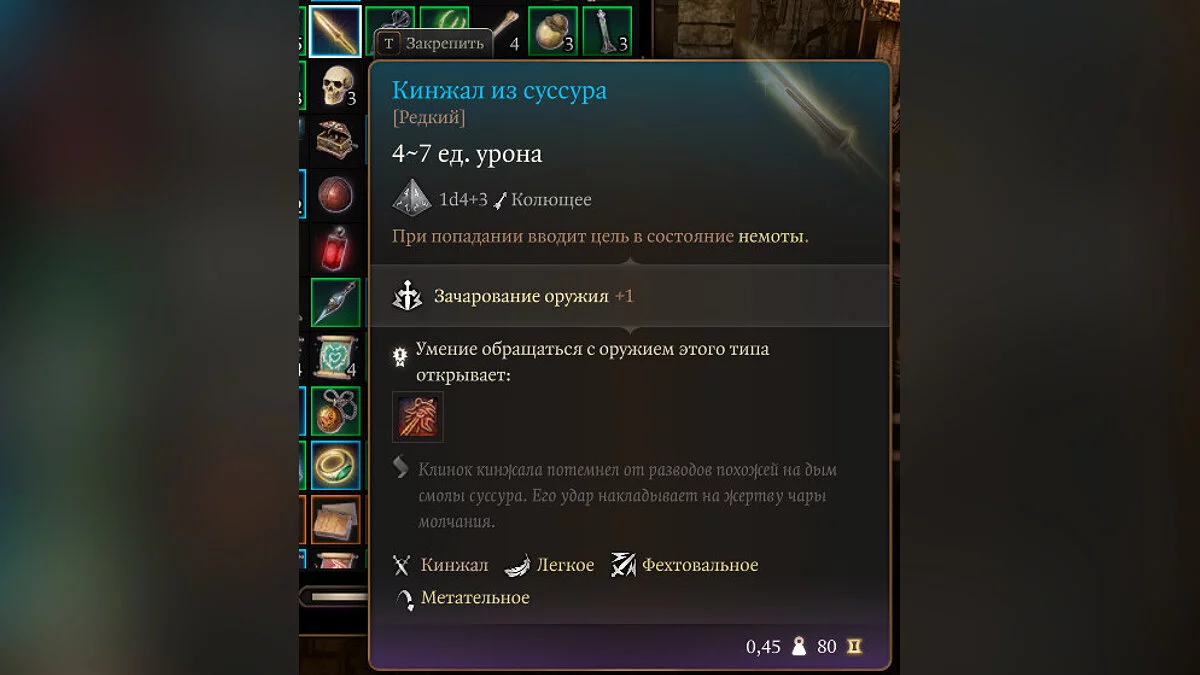This screenshot has height=675, width=1200.
Task: Select the red potion bottle item
Action: [336, 248]
